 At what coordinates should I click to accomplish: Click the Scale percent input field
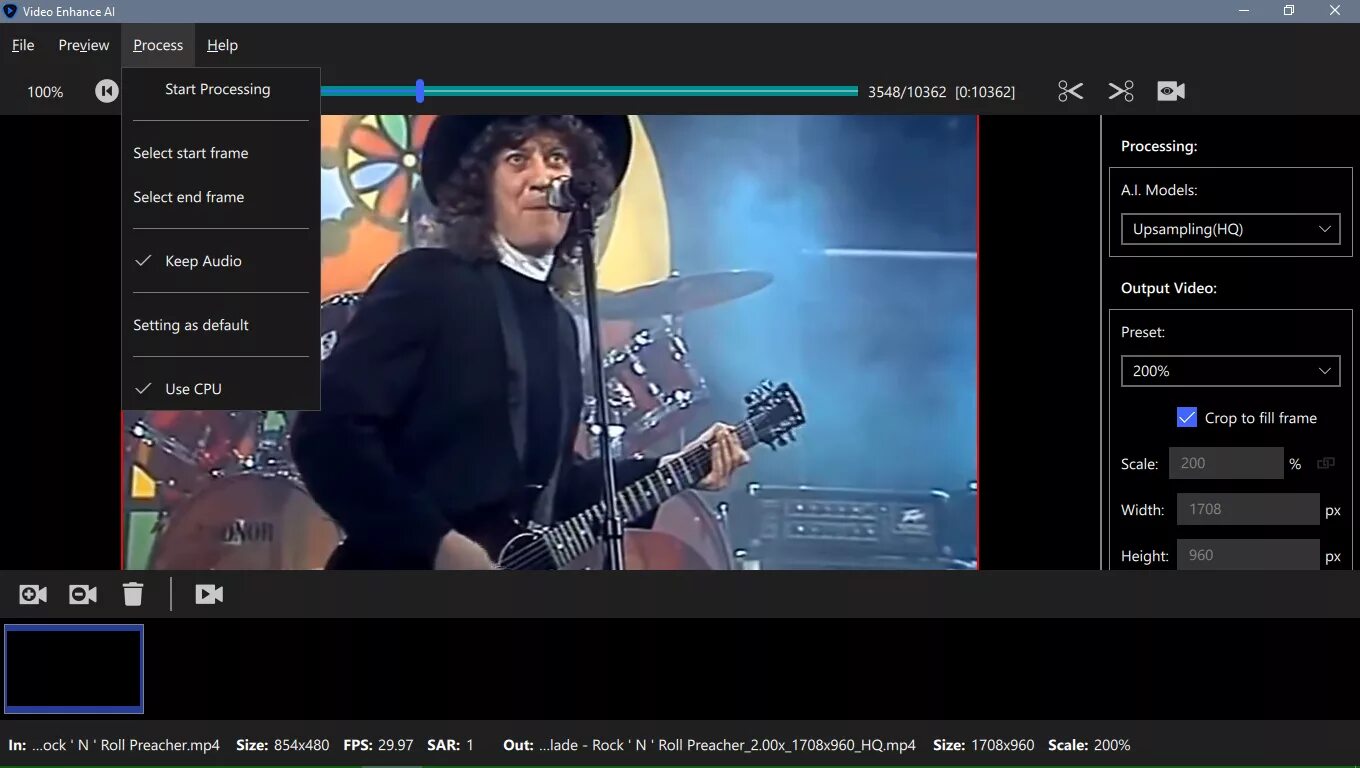pyautogui.click(x=1226, y=463)
